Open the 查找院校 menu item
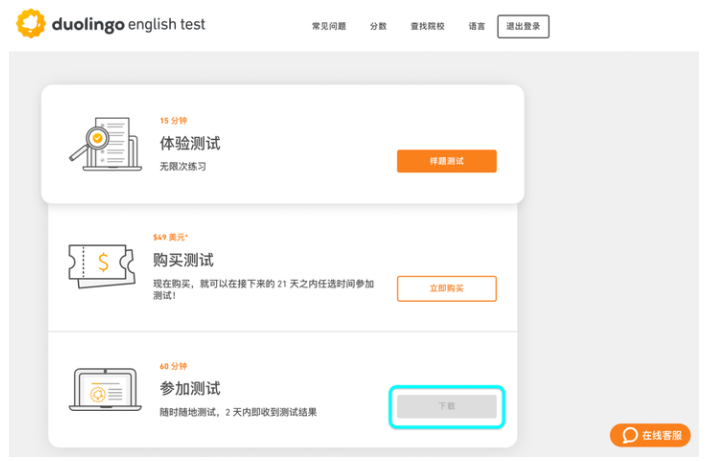Screen dimensions: 713x461 pyautogui.click(x=427, y=26)
